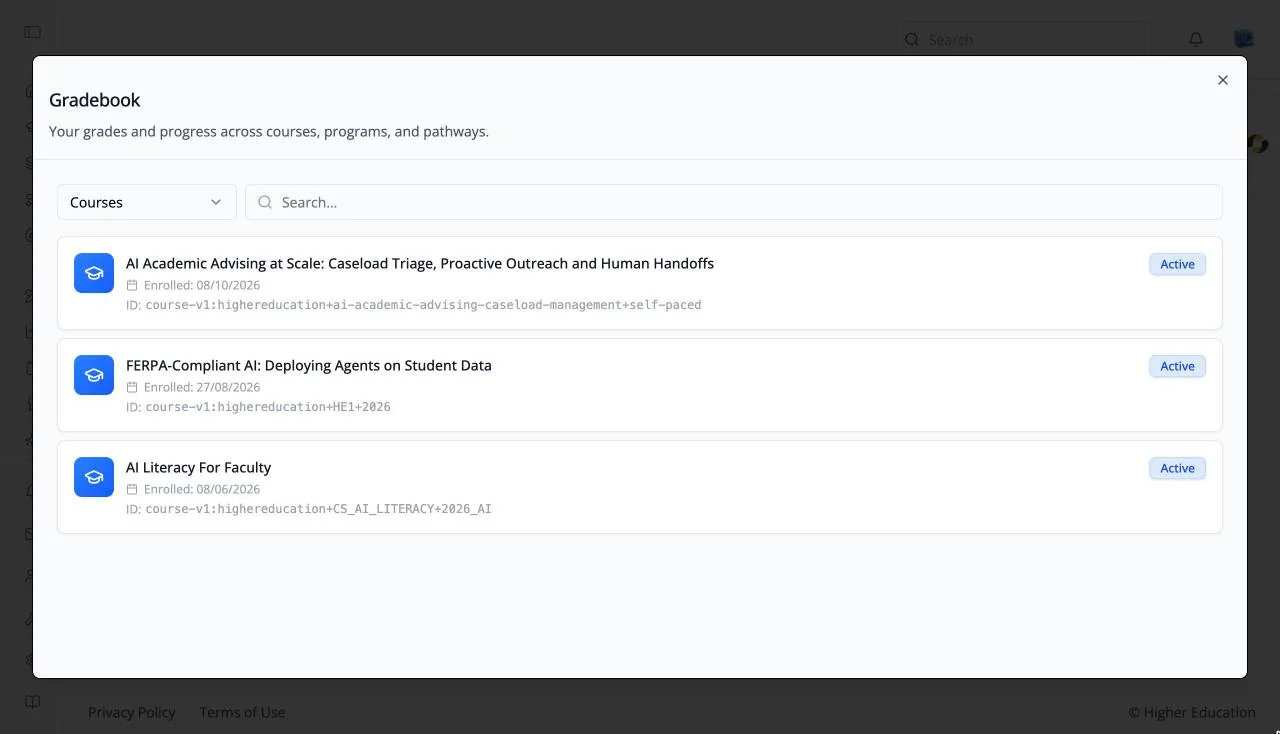Image resolution: width=1280 pixels, height=734 pixels.
Task: Open the Terms of Use footer link
Action: (242, 712)
